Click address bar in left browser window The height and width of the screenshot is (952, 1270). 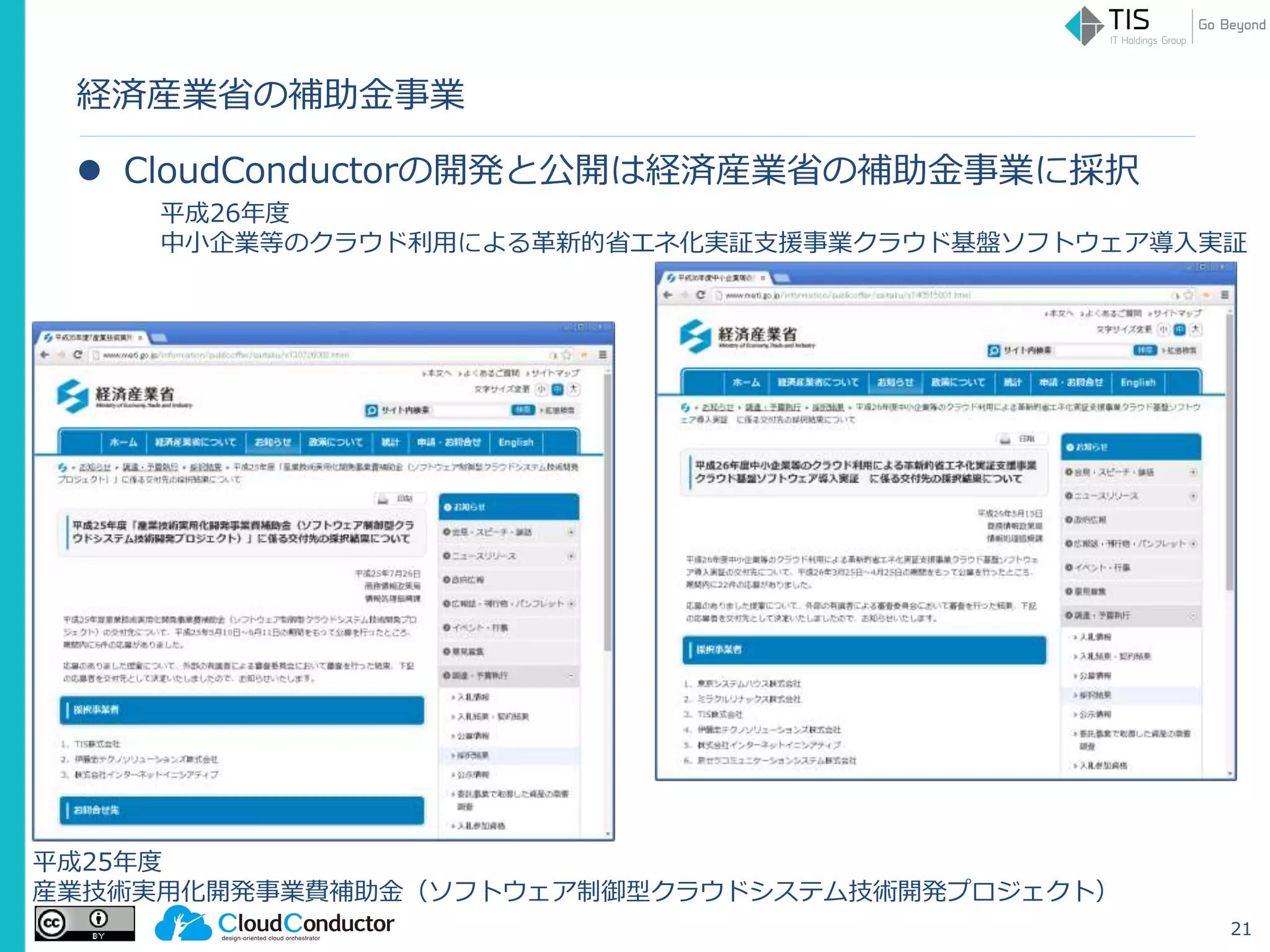[331, 355]
